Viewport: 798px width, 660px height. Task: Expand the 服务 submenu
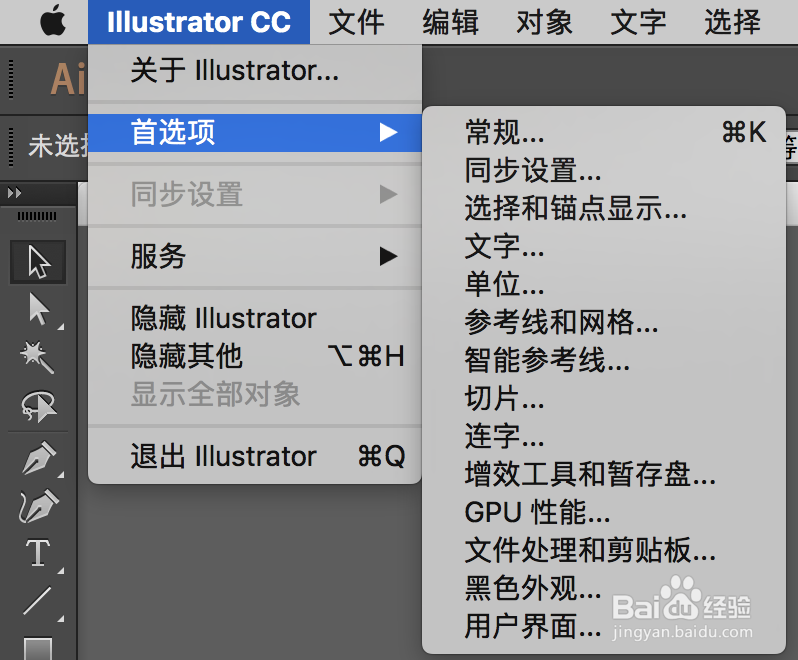pos(255,256)
